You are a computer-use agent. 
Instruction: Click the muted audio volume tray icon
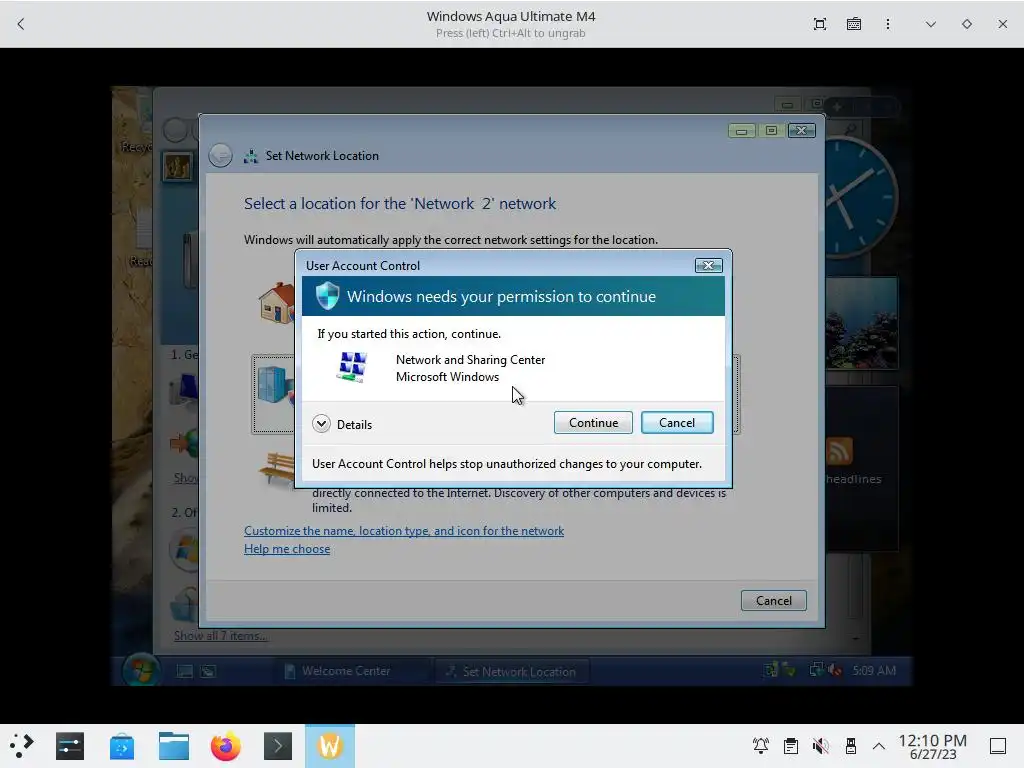[820, 746]
